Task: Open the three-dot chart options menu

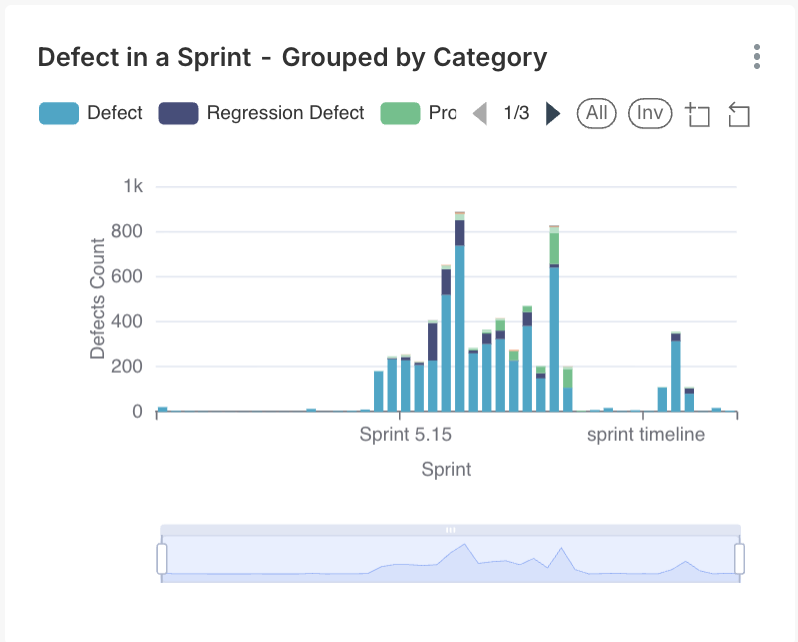Action: pyautogui.click(x=757, y=57)
